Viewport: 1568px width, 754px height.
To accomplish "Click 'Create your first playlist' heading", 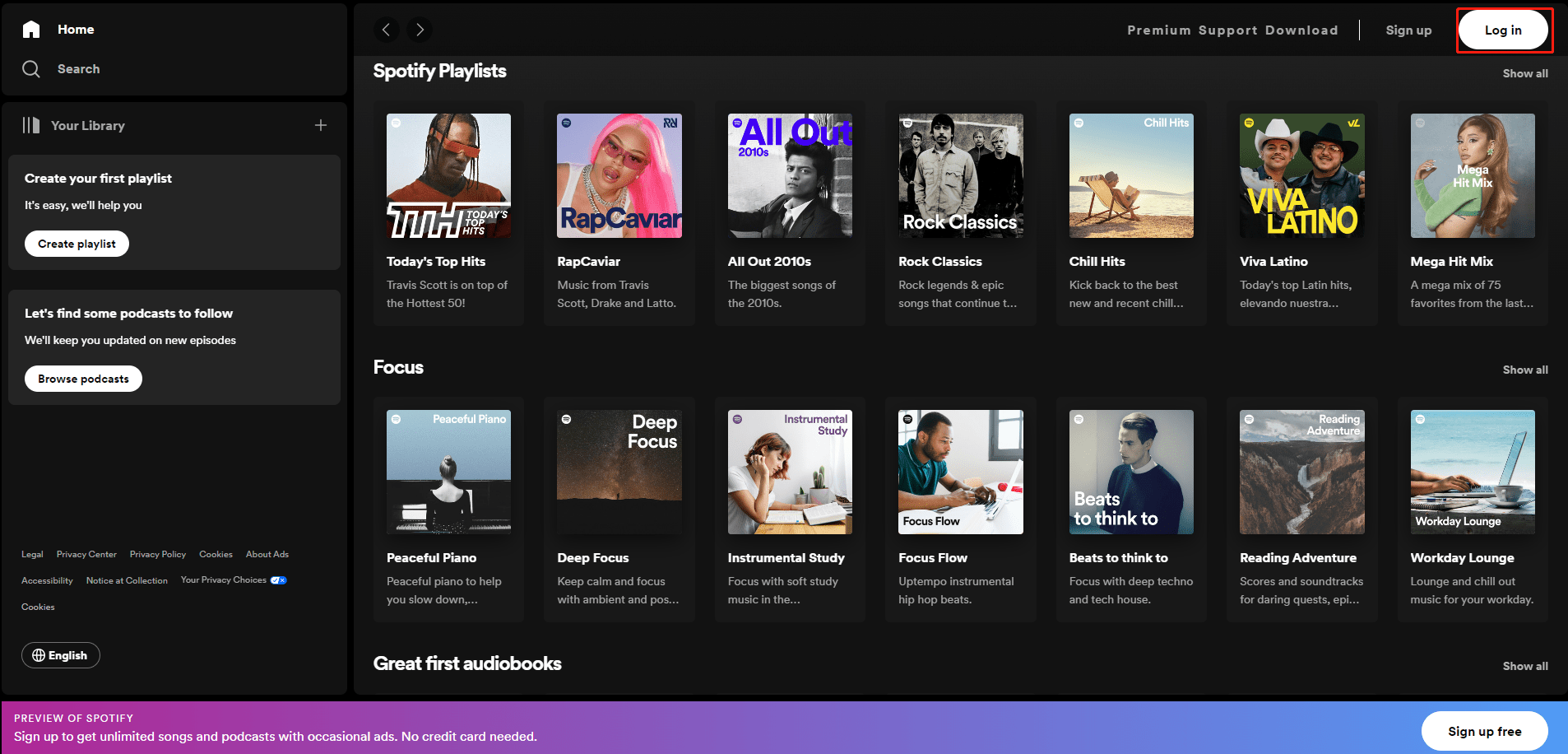I will point(98,178).
